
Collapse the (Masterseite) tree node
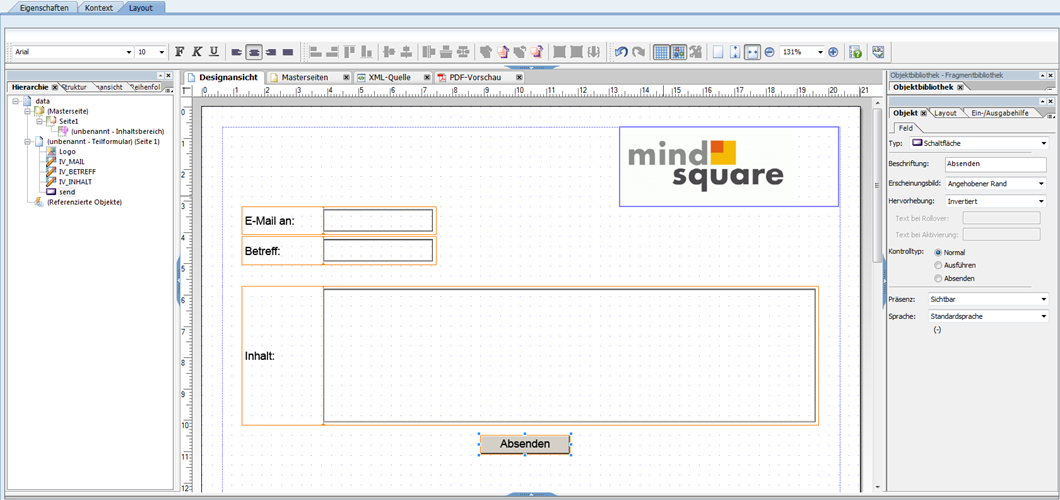click(27, 111)
